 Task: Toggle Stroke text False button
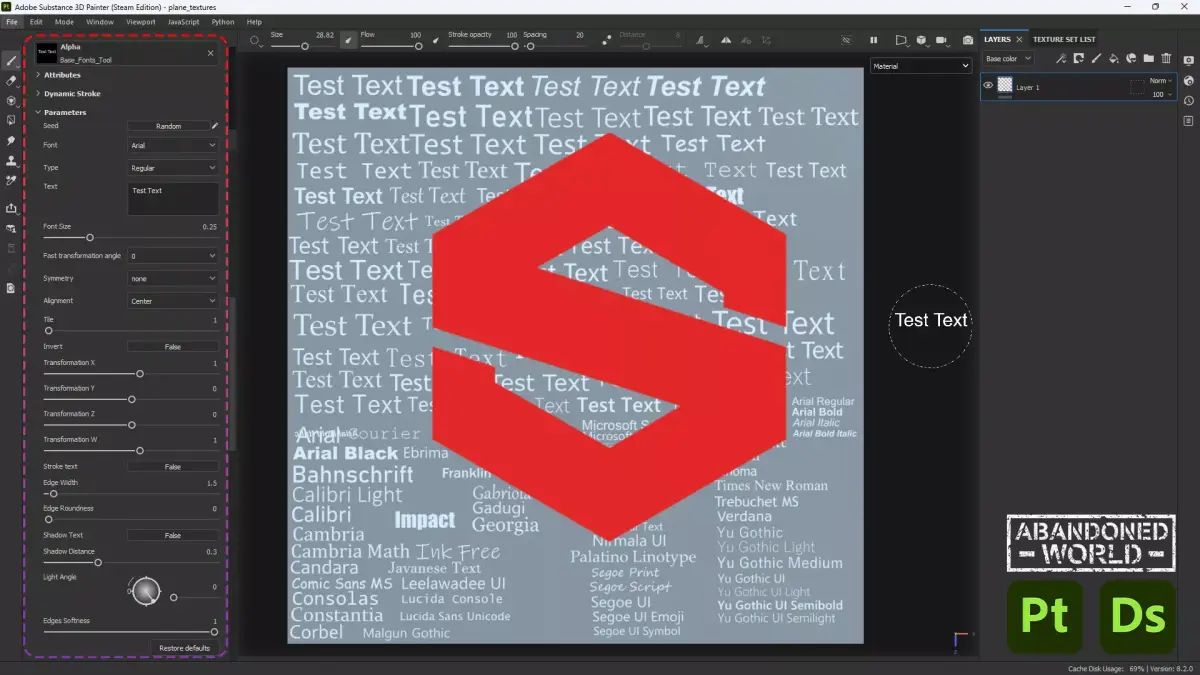pos(172,466)
